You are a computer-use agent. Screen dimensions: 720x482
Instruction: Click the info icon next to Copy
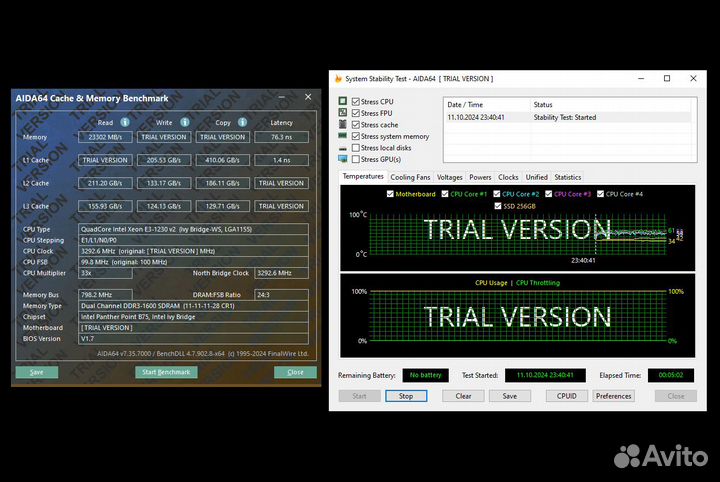(241, 123)
